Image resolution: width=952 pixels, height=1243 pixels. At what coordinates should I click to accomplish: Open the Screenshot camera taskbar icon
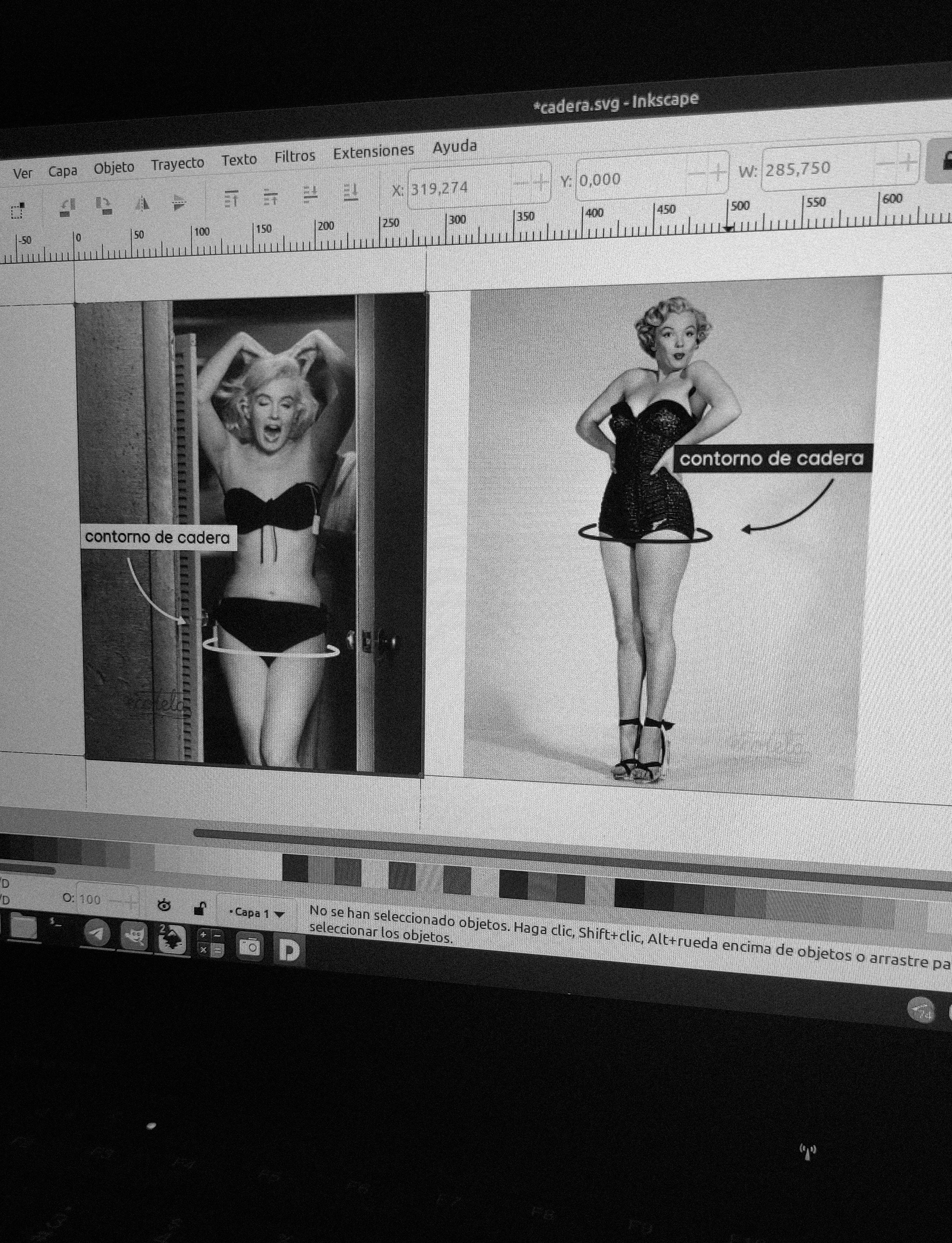coord(249,946)
